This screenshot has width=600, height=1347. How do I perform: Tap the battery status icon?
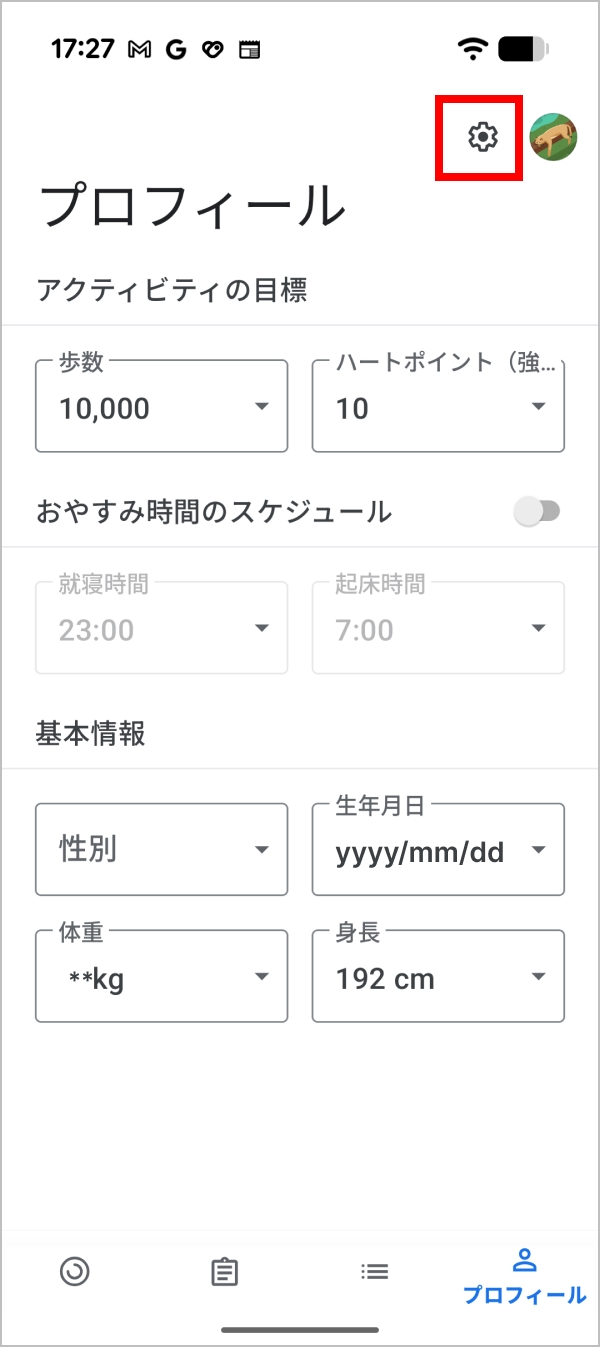tap(523, 48)
